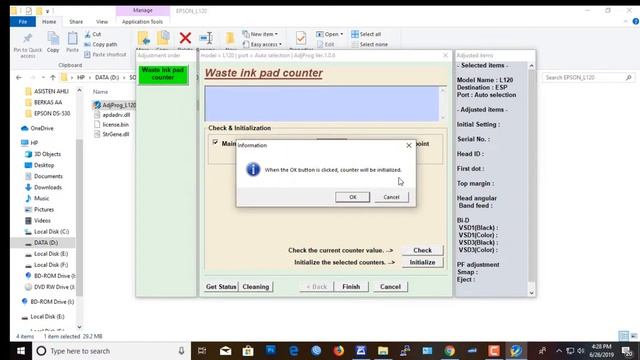640x360 pixels.
Task: Click the Windows Start button
Action: pyautogui.click(x=21, y=351)
